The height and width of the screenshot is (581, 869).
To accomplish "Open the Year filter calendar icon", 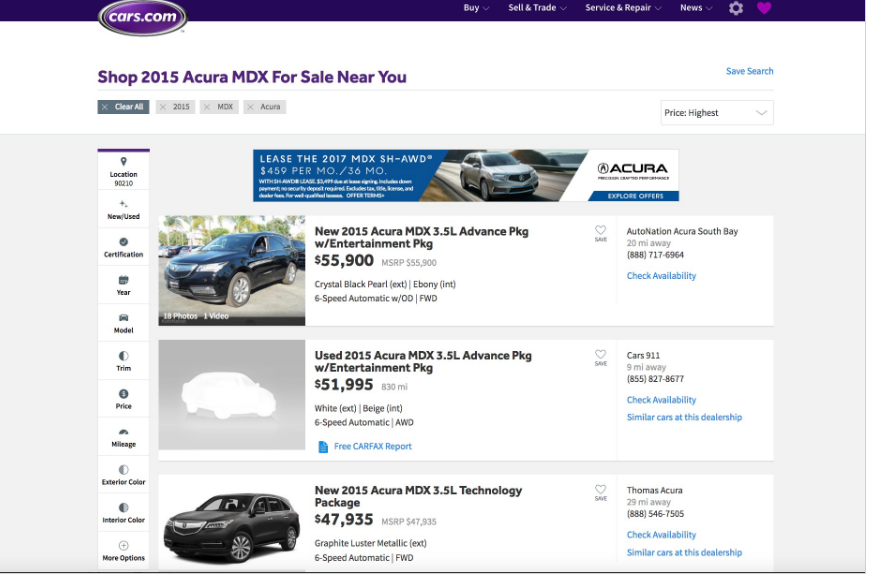I will (124, 280).
